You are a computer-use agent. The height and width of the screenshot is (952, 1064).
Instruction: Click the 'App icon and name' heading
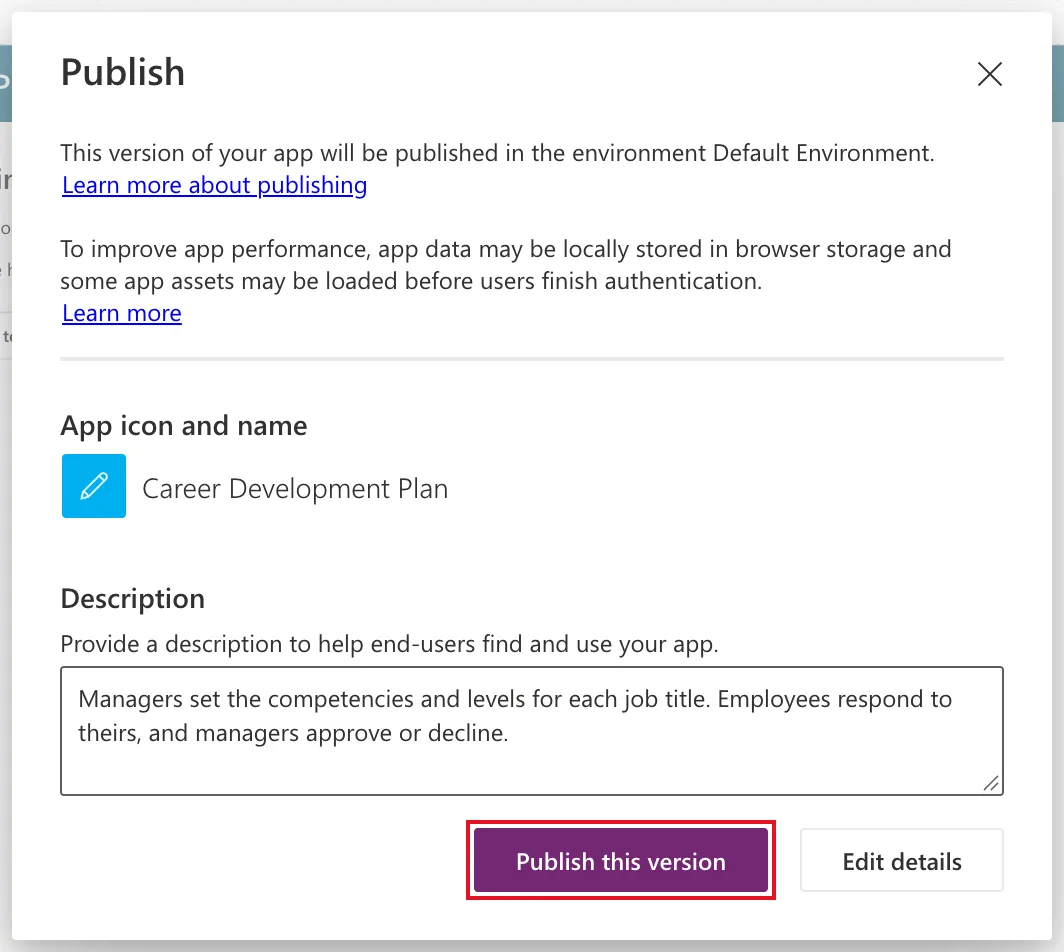tap(184, 426)
